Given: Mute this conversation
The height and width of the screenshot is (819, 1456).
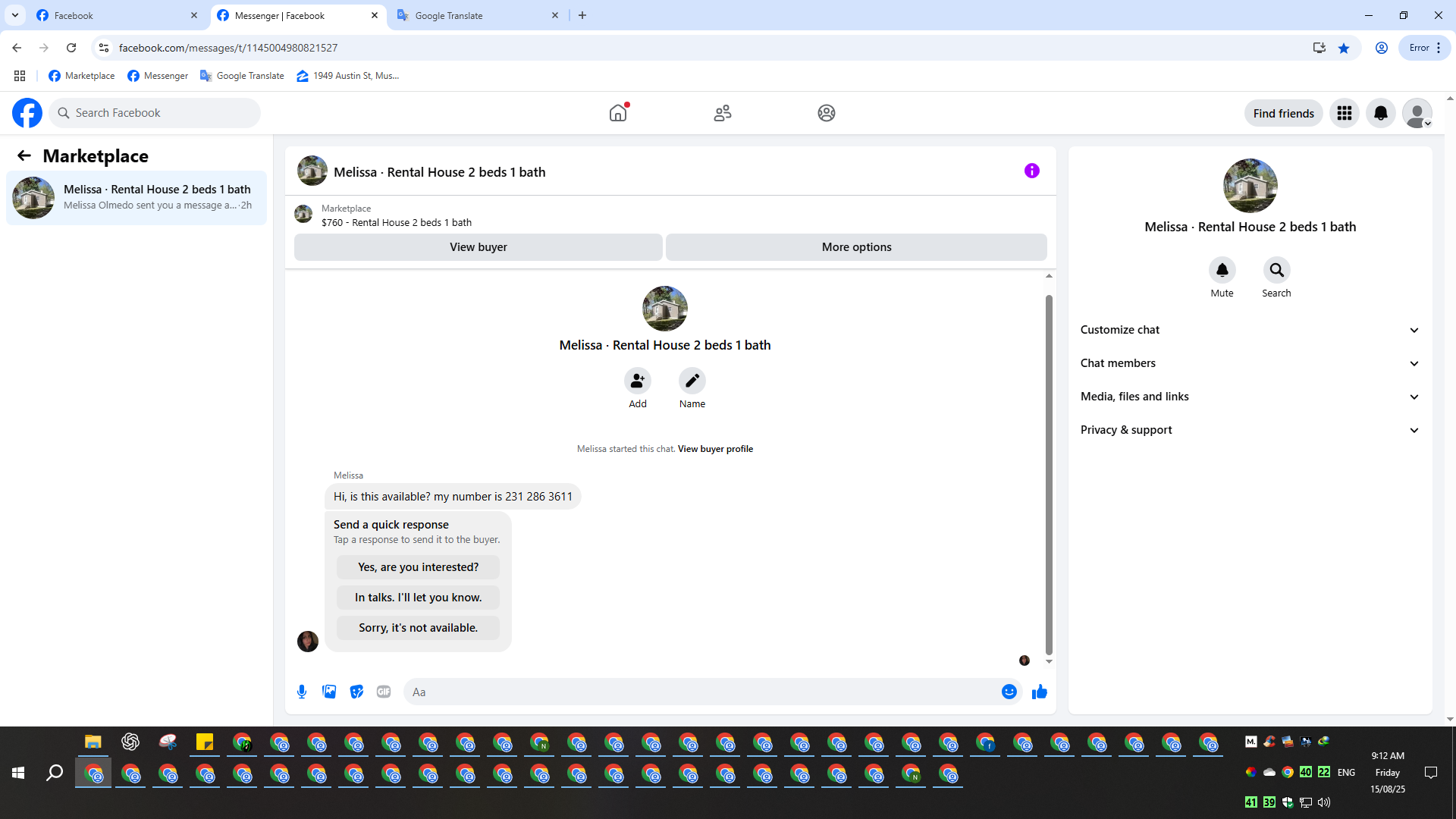Looking at the screenshot, I should [x=1222, y=271].
